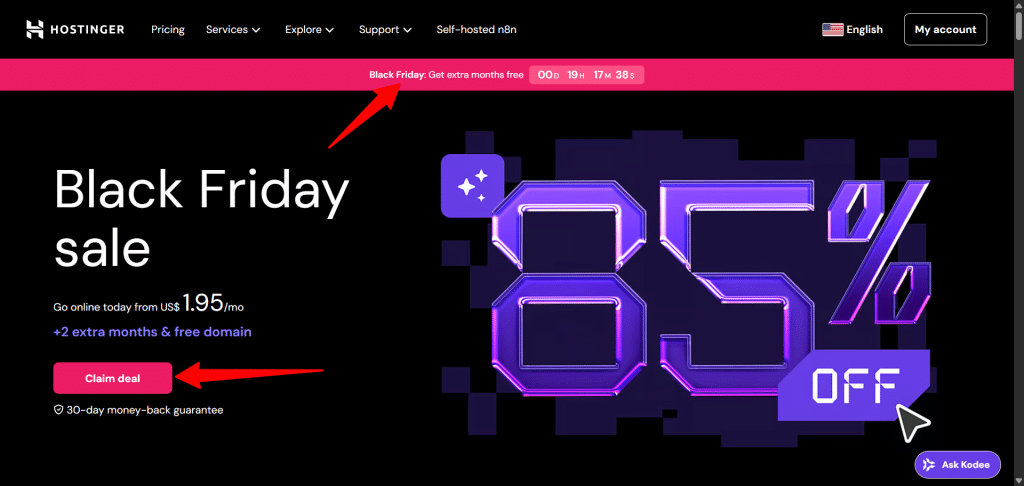Screen dimensions: 1024x486
Task: Open My account
Action: click(945, 29)
